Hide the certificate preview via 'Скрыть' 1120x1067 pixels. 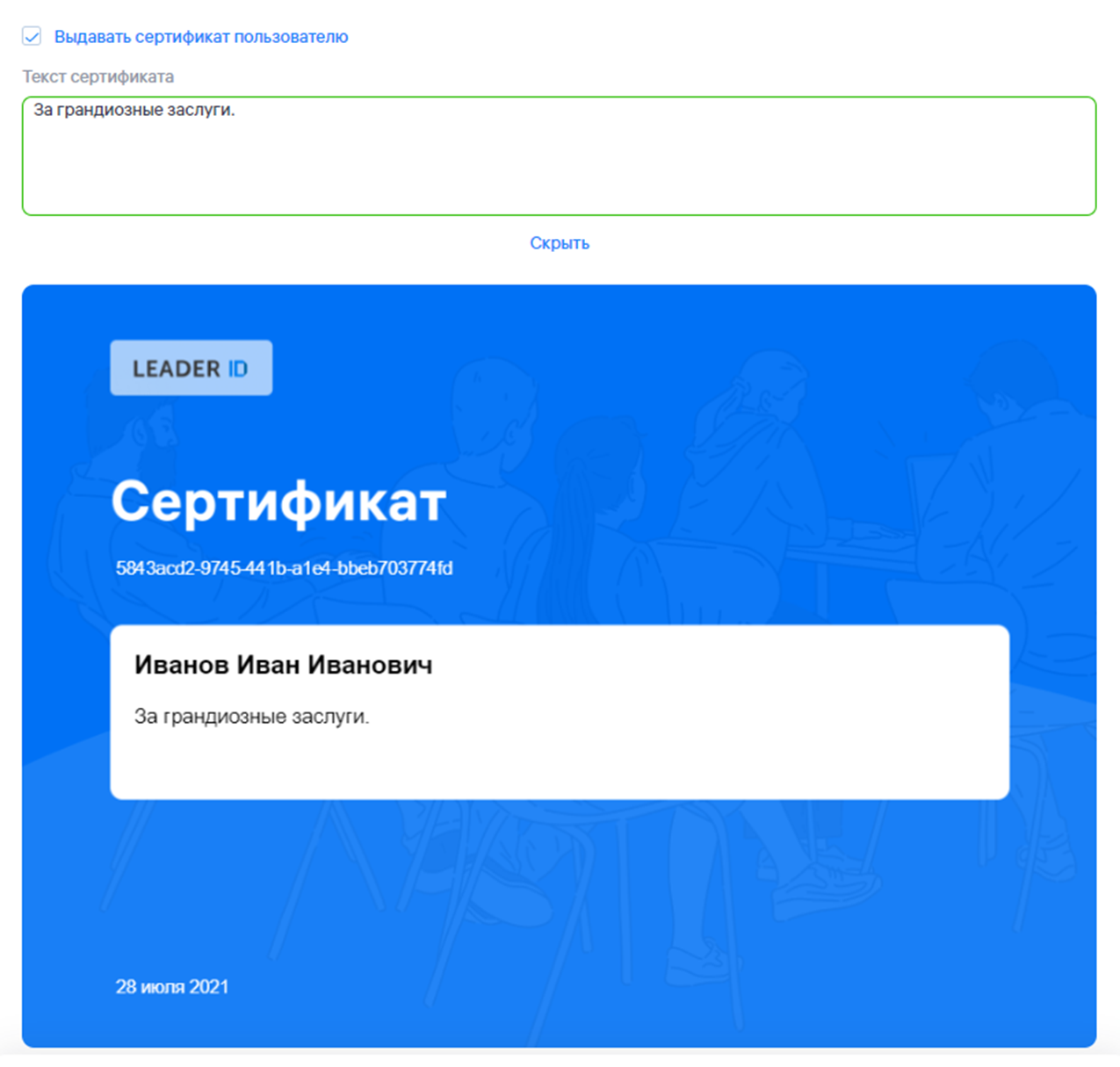pos(559,243)
